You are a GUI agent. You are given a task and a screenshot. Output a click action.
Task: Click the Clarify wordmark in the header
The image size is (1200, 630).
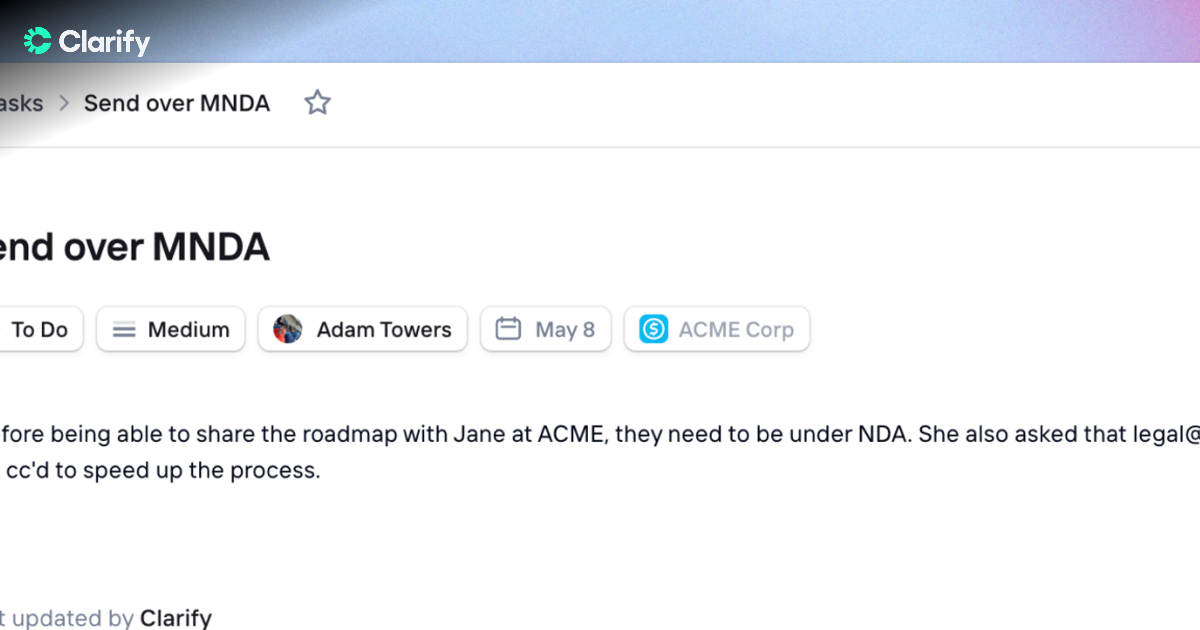tap(104, 42)
